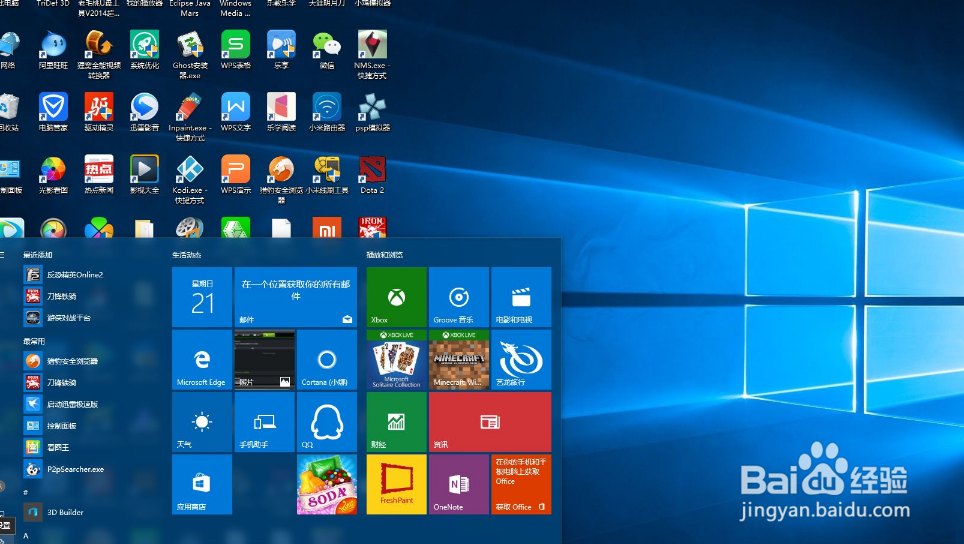
Task: Open the 小米线刷工具 desktop icon
Action: pyautogui.click(x=326, y=175)
